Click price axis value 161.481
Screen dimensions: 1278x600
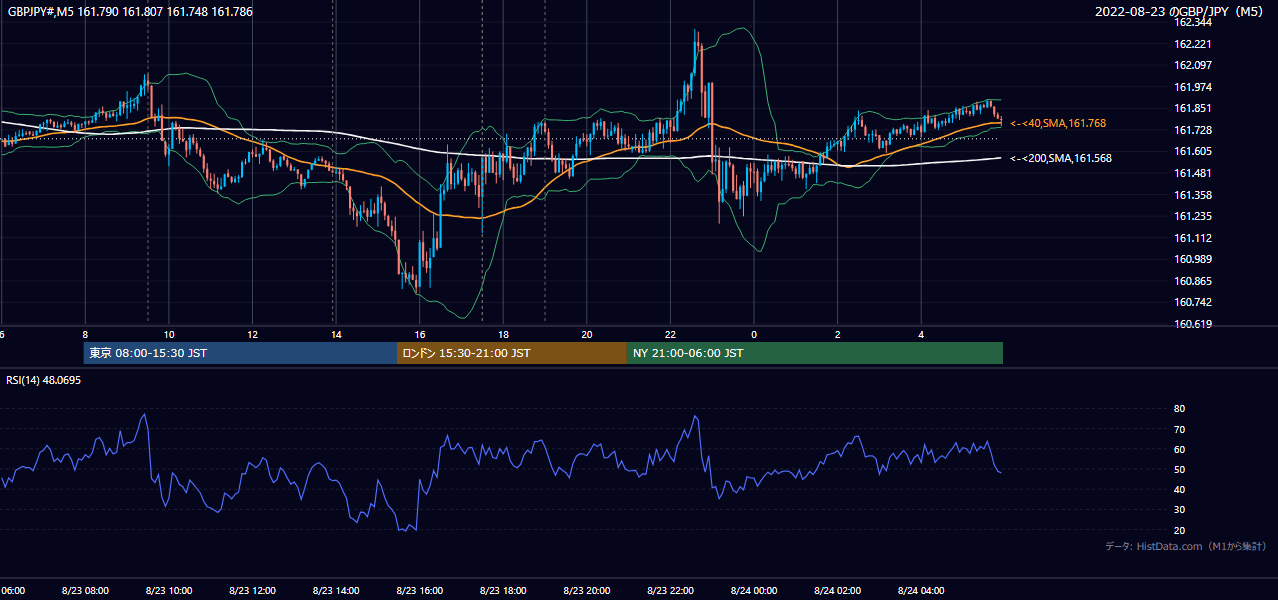click(1193, 173)
